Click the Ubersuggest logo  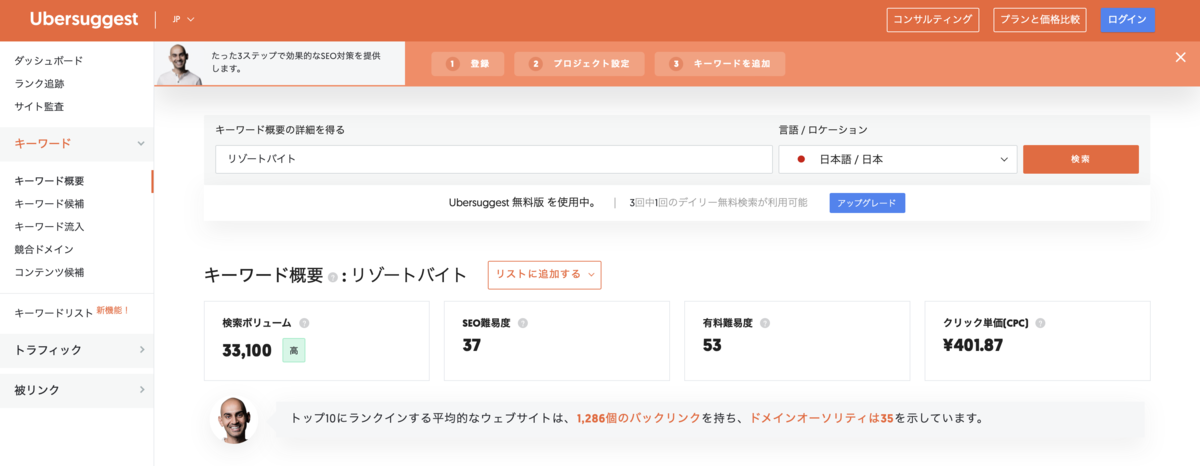point(85,19)
